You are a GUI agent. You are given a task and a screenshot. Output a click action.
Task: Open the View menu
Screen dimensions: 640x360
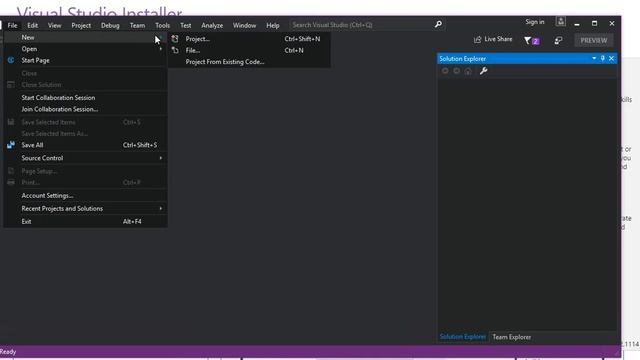click(x=54, y=25)
